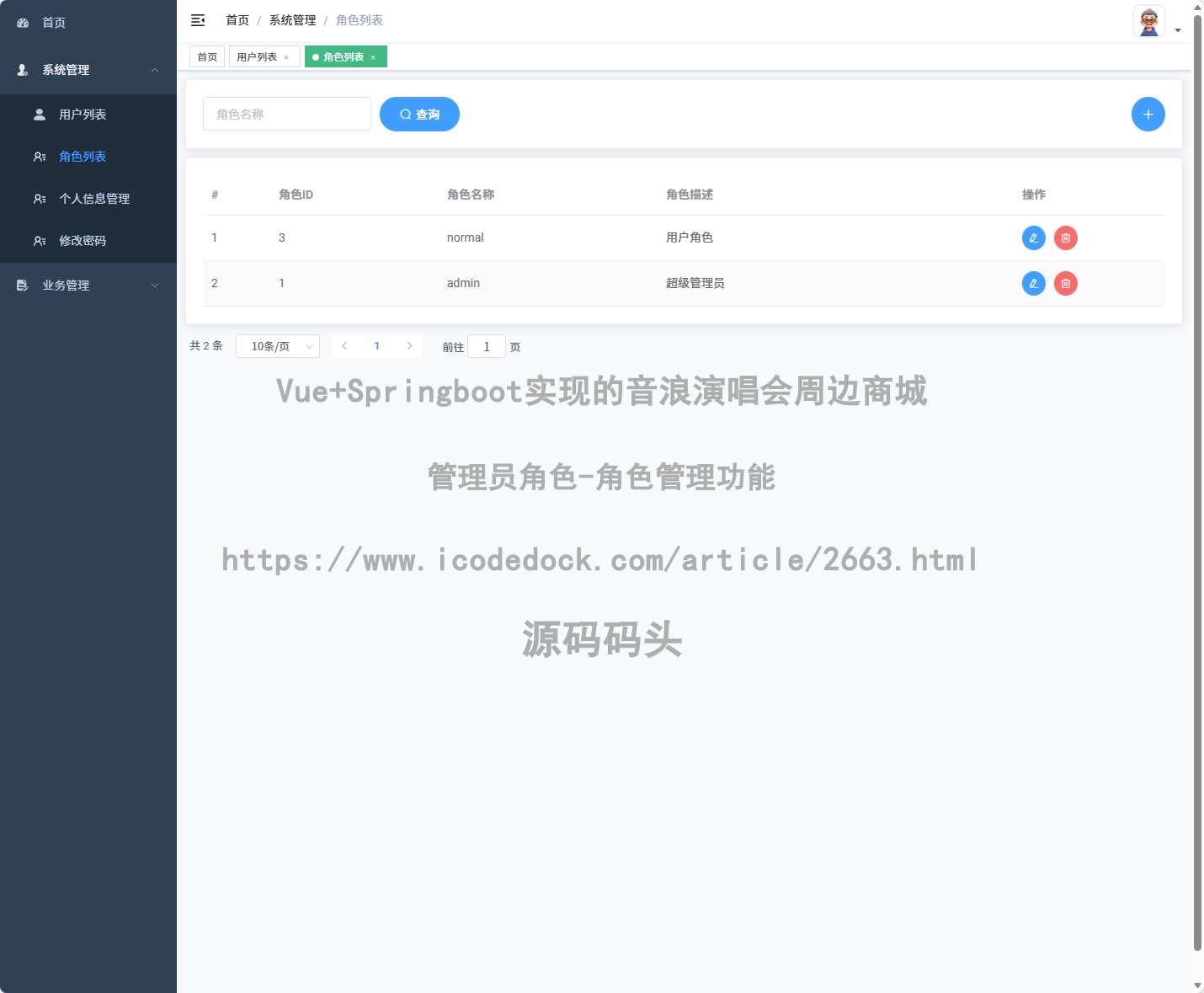This screenshot has height=993, width=1204.
Task: Delete the normal role row
Action: coord(1066,238)
